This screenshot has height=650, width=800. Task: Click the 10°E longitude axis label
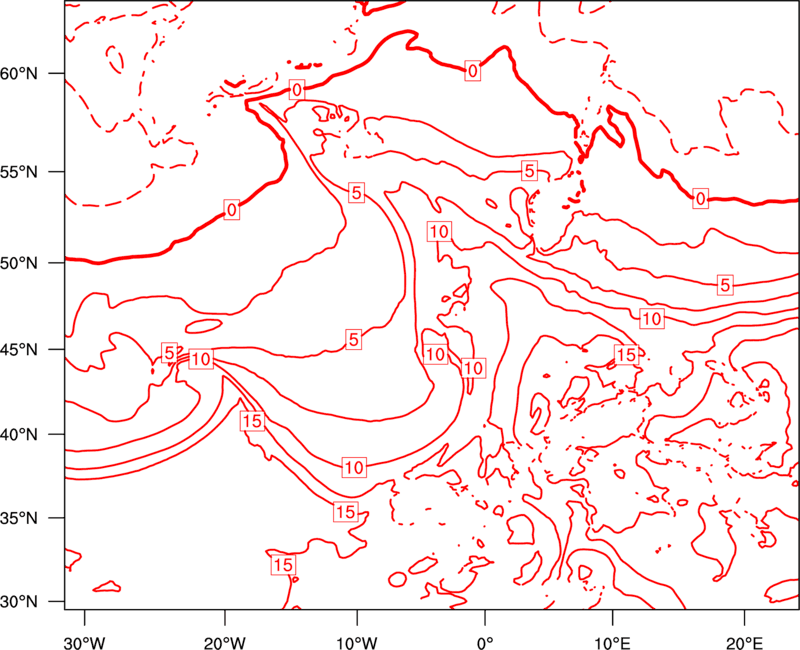coord(613,642)
